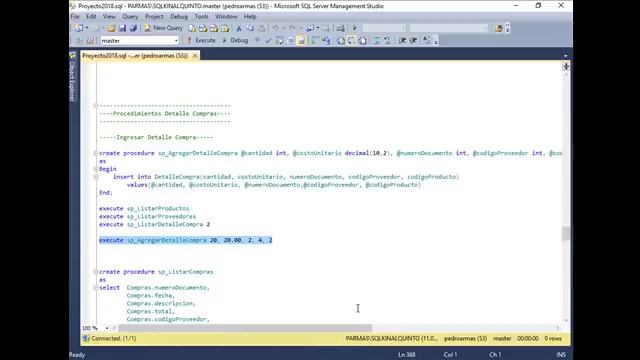The image size is (640, 360).
Task: Collapse the Procedimientos Detalle Compras comment block
Action: [x=96, y=106]
